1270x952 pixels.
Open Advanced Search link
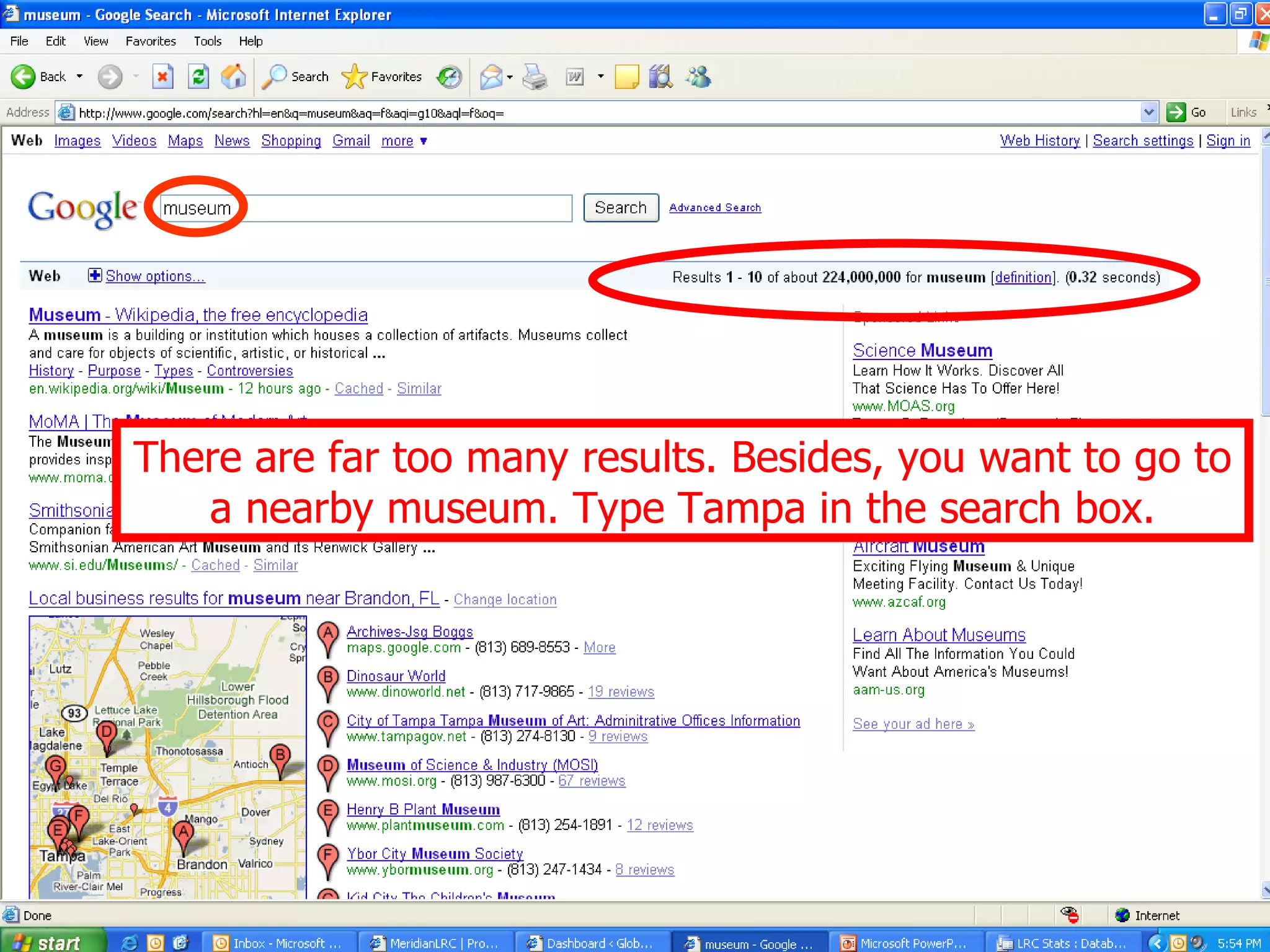(x=715, y=208)
